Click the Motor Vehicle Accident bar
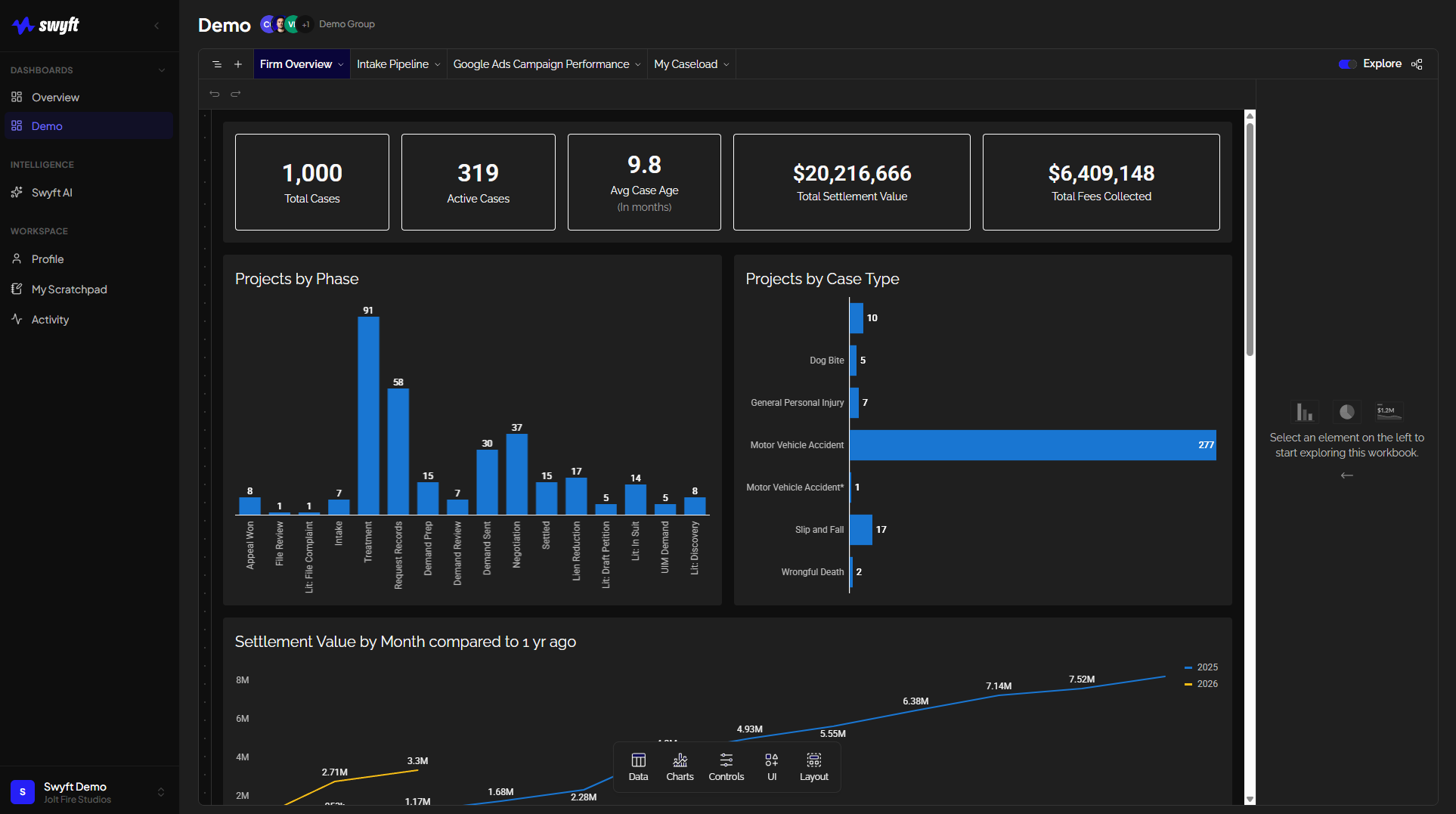The image size is (1456, 814). 1033,445
